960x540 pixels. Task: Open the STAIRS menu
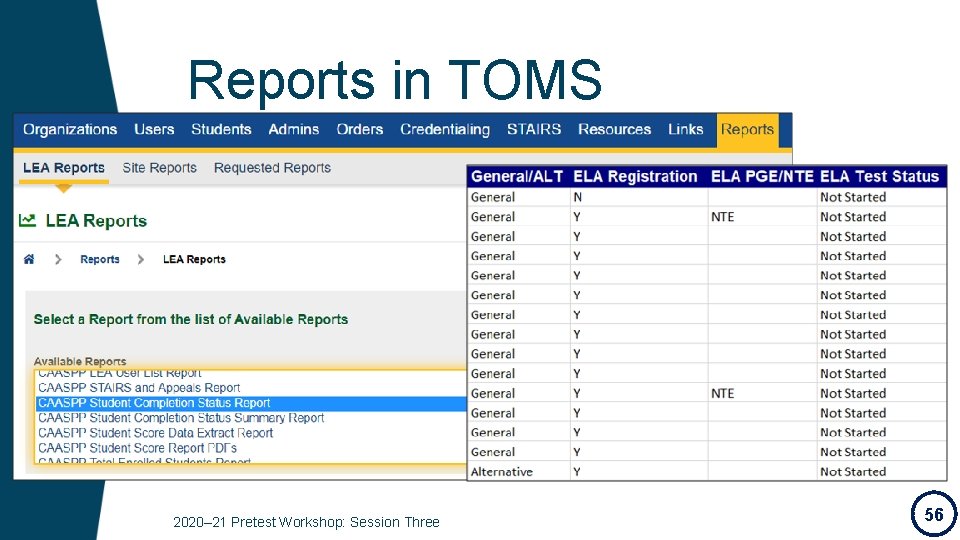click(534, 129)
